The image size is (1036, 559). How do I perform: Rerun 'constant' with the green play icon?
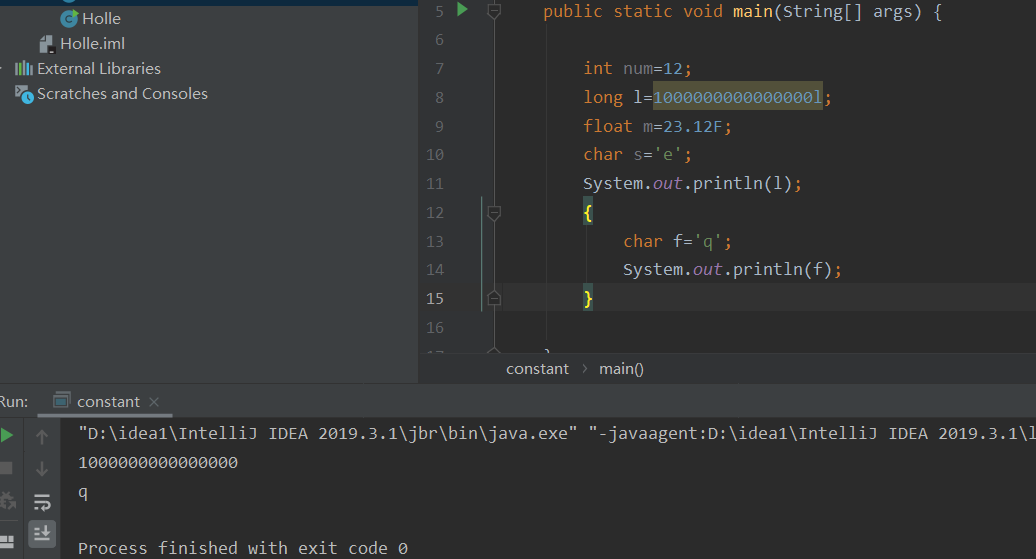[x=7, y=435]
